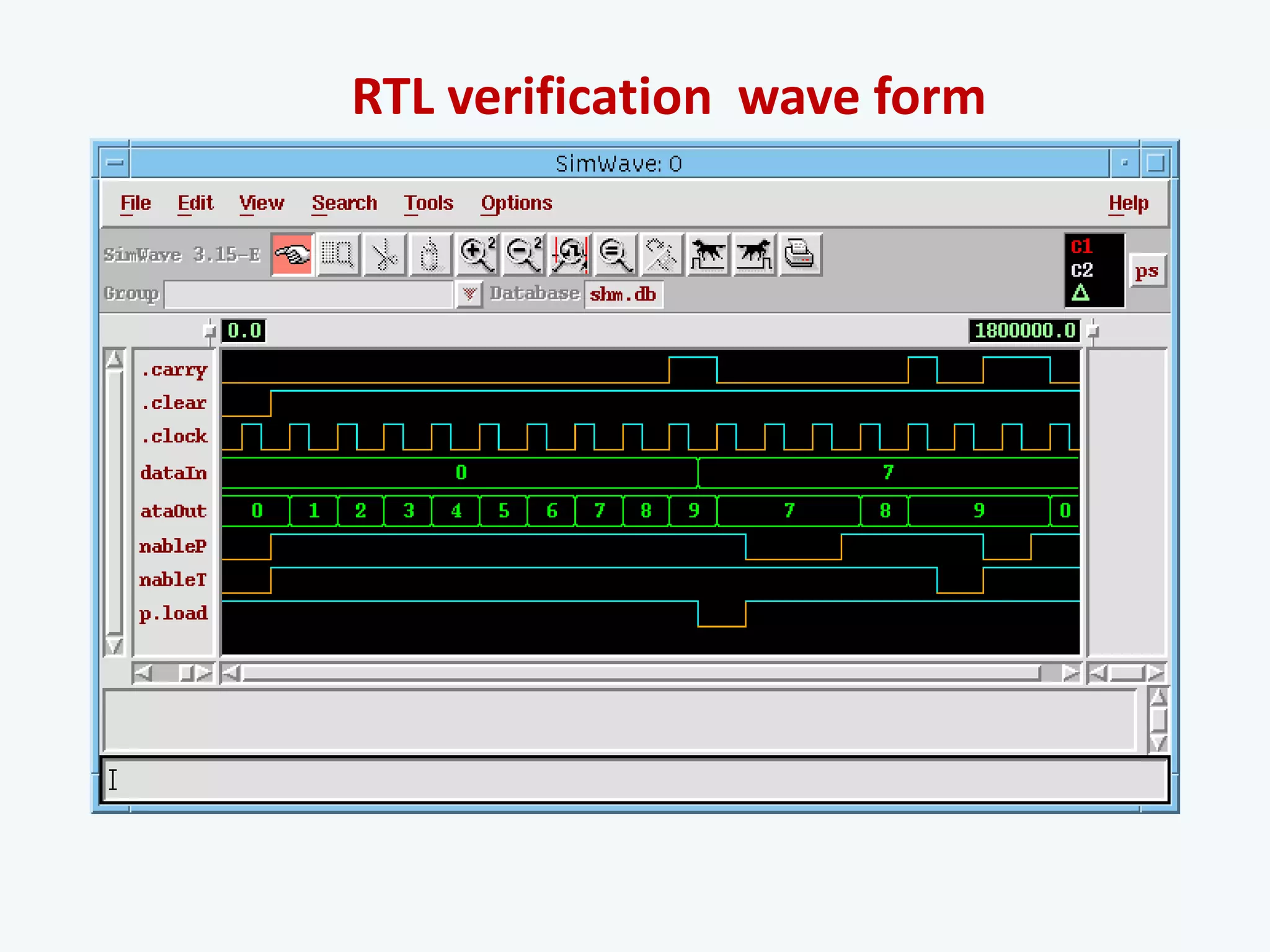Open the Edit menu
Image resolution: width=1270 pixels, height=952 pixels.
195,203
